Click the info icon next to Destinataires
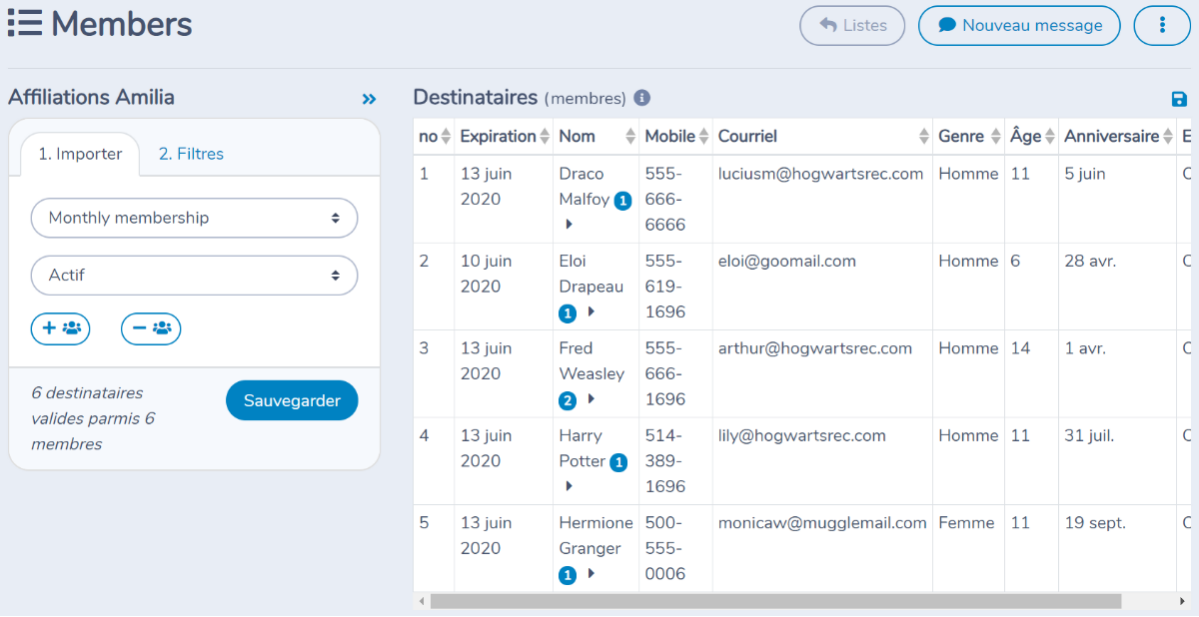The image size is (1199, 617). point(642,98)
